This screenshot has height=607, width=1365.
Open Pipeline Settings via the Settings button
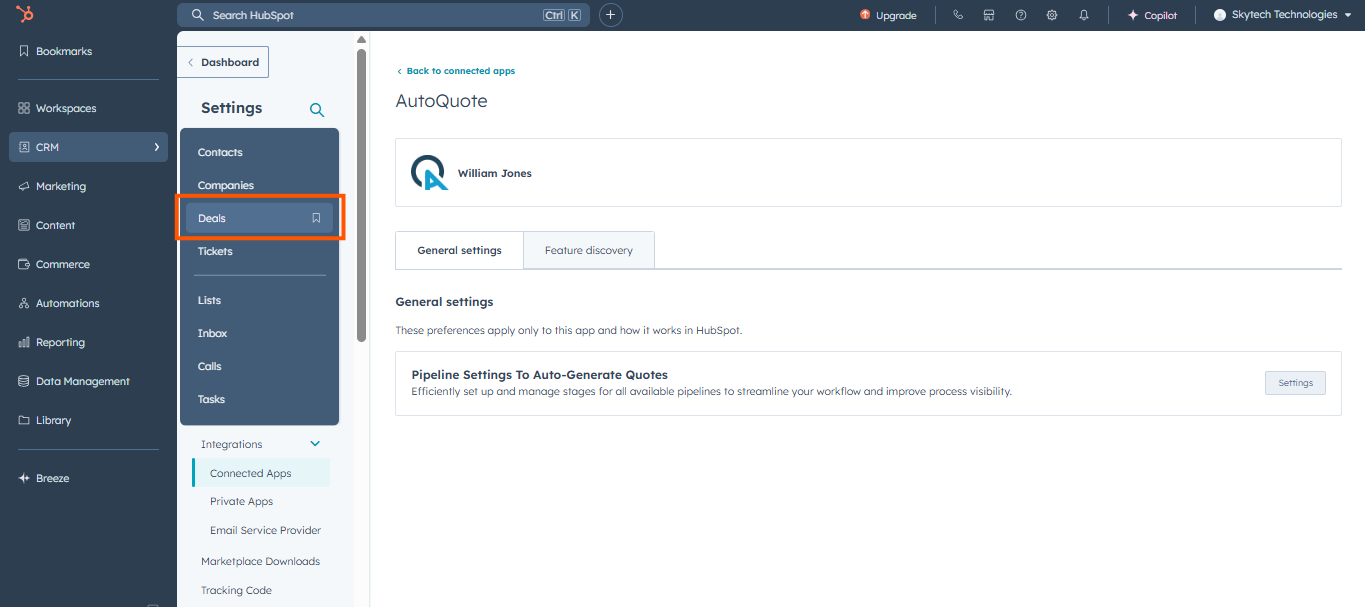(x=1294, y=382)
